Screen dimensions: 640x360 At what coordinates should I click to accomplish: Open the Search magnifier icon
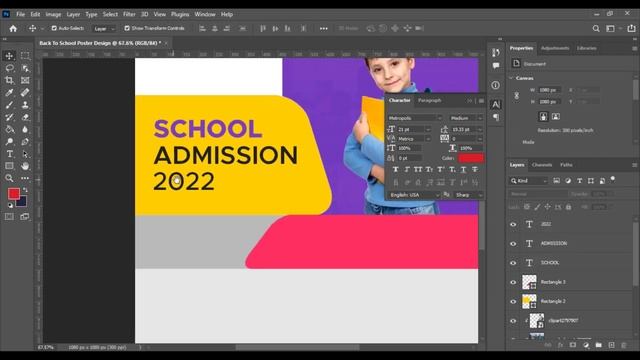point(596,28)
